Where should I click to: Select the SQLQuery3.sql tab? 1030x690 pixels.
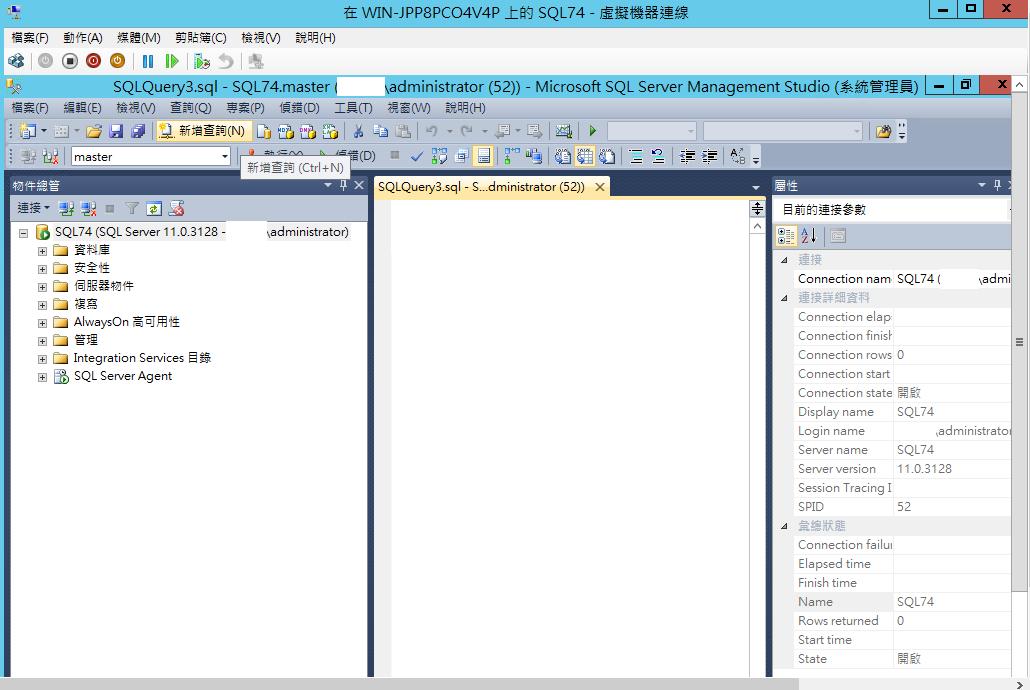[481, 187]
